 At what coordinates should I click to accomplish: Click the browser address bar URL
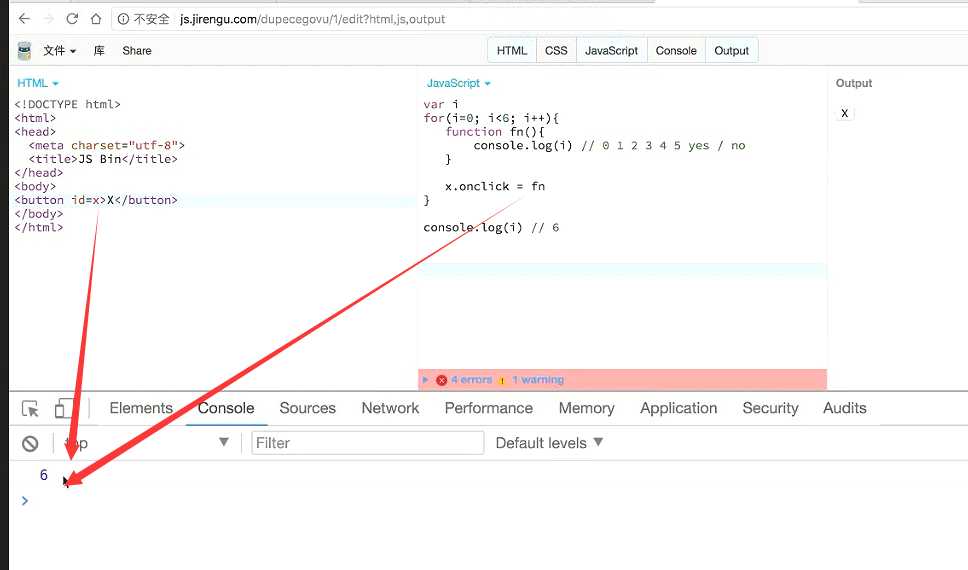(312, 19)
